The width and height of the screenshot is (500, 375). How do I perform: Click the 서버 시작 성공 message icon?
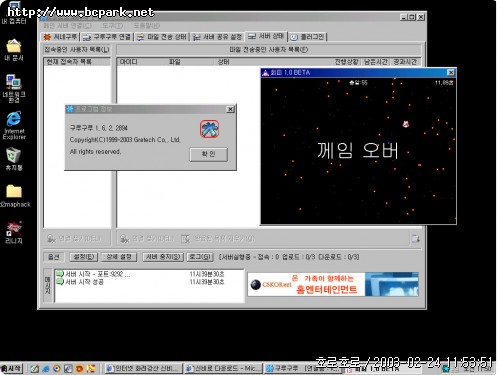[x=60, y=282]
